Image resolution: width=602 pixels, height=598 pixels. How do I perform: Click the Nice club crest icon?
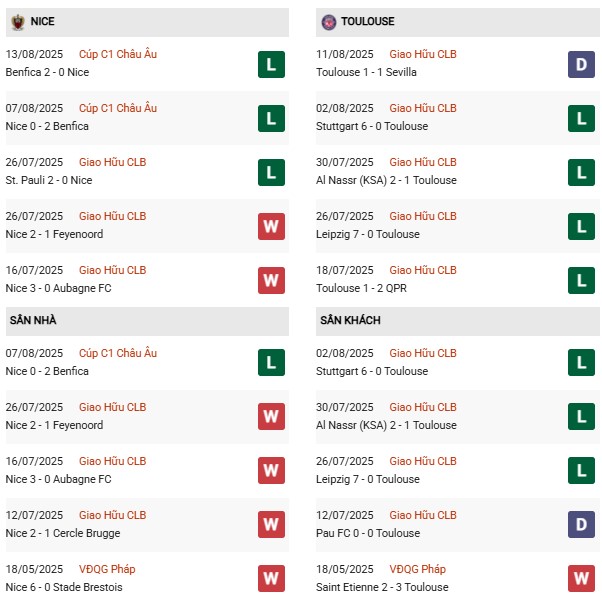17,21
